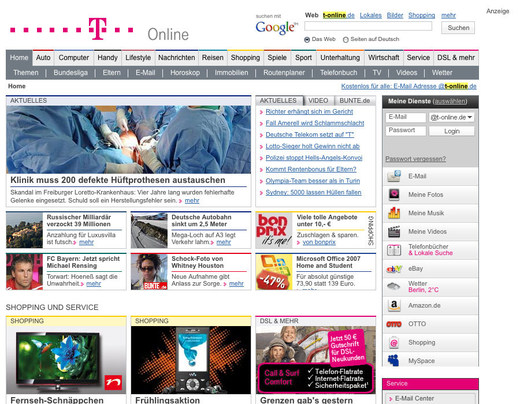Open the MySpace people icon

(x=394, y=361)
